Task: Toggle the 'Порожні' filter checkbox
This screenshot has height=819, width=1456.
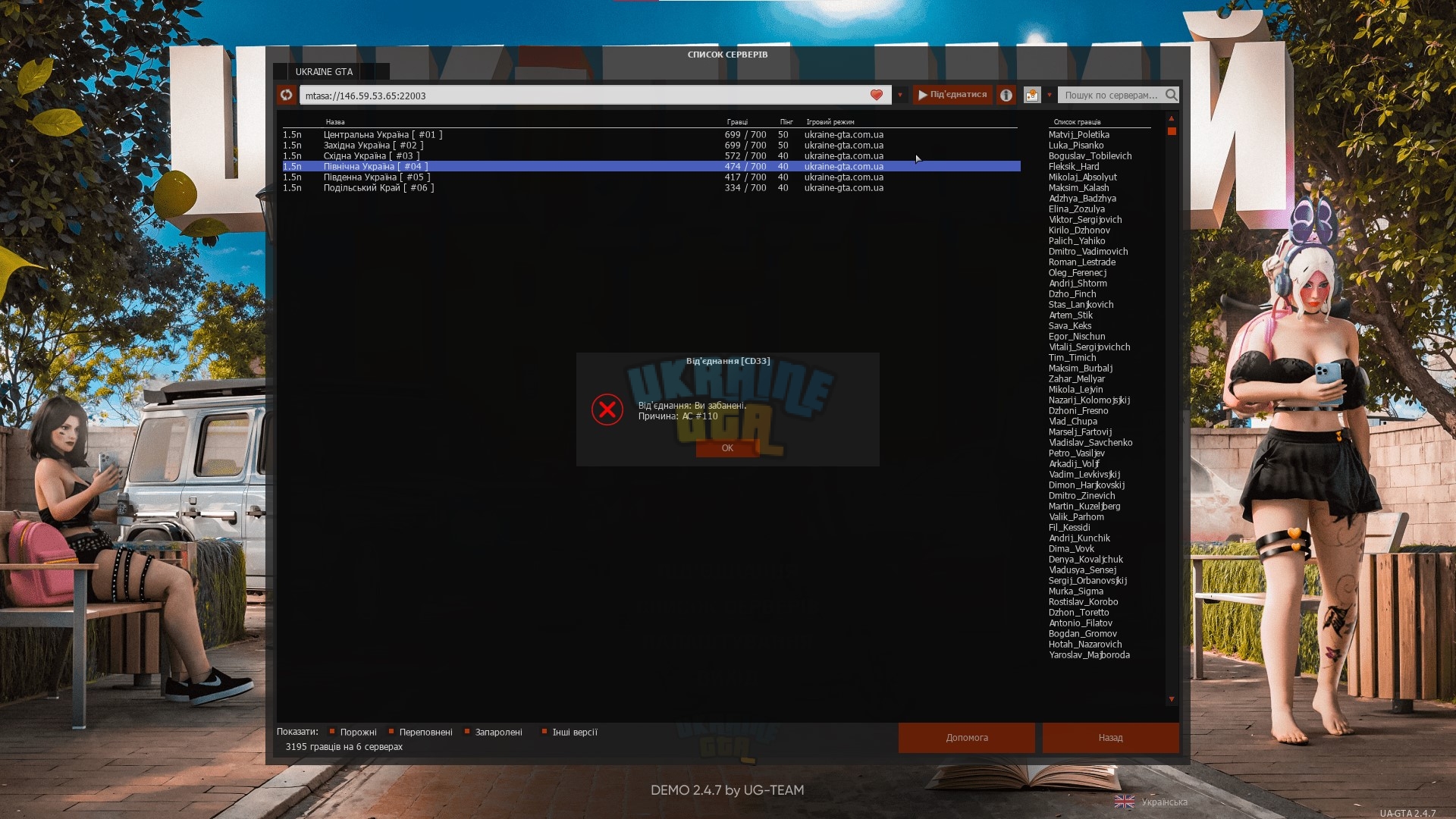Action: tap(331, 732)
